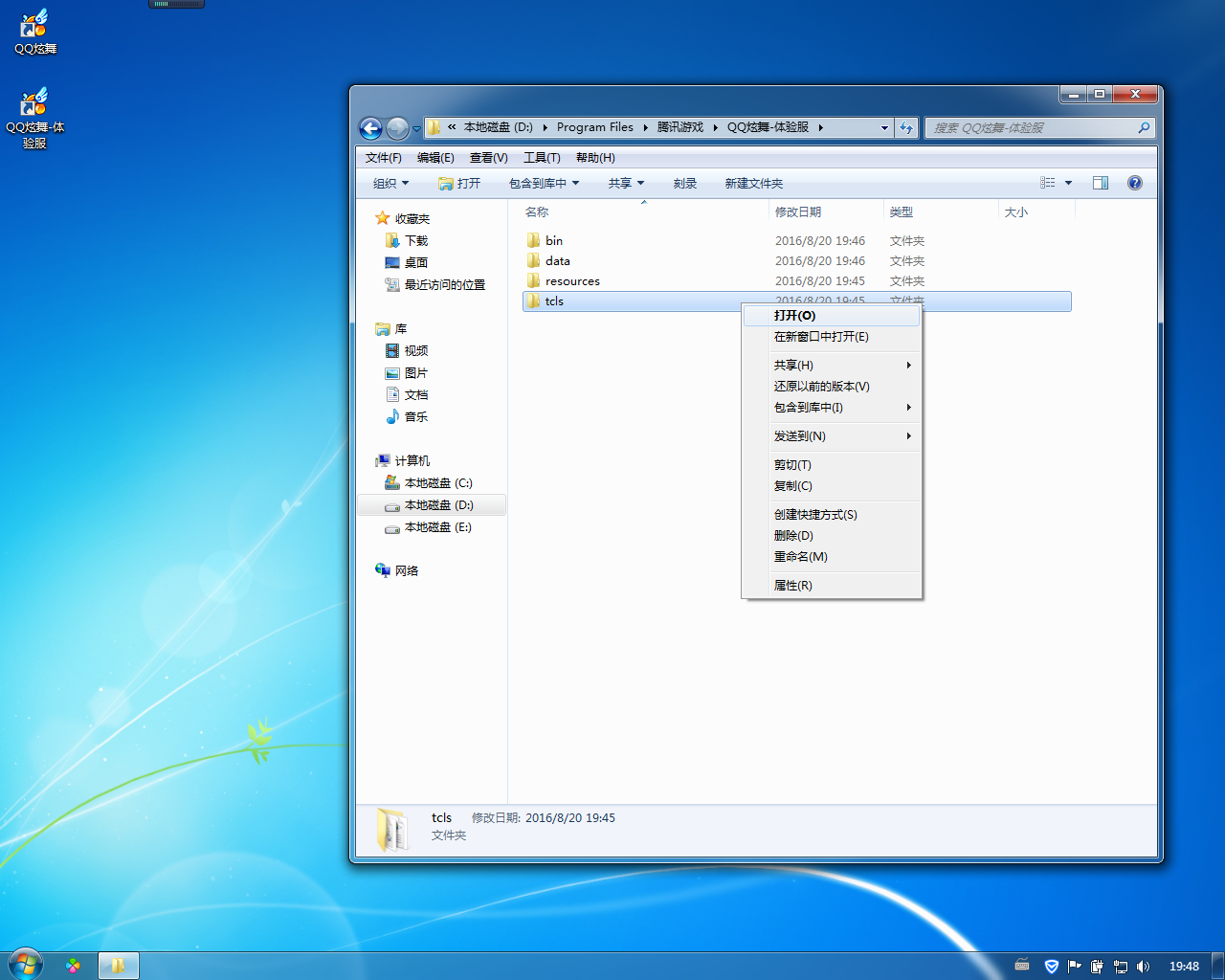Click the search magnifier icon

coord(1144,127)
